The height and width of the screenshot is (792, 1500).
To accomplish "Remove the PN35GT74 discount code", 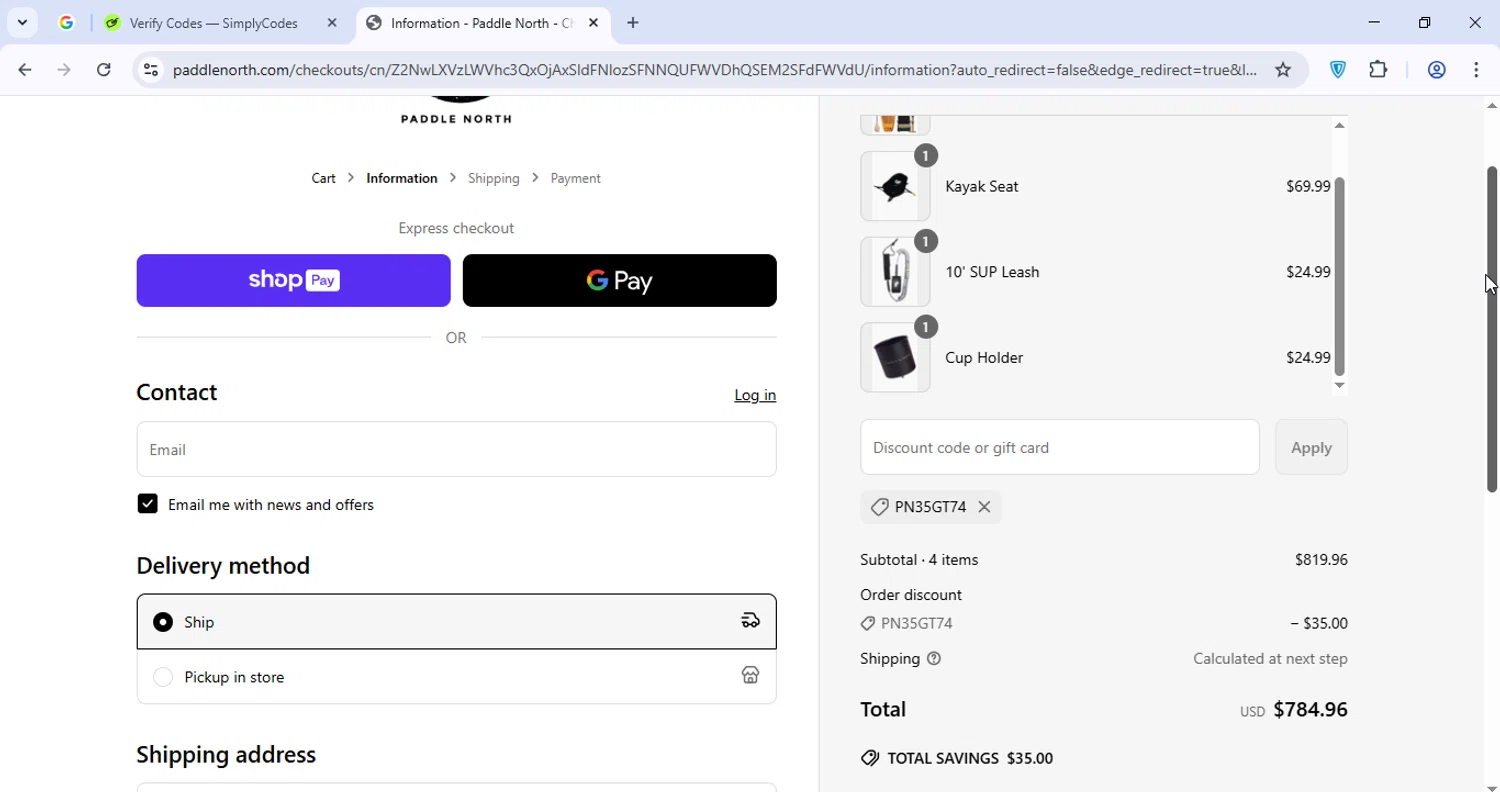I will 984,507.
